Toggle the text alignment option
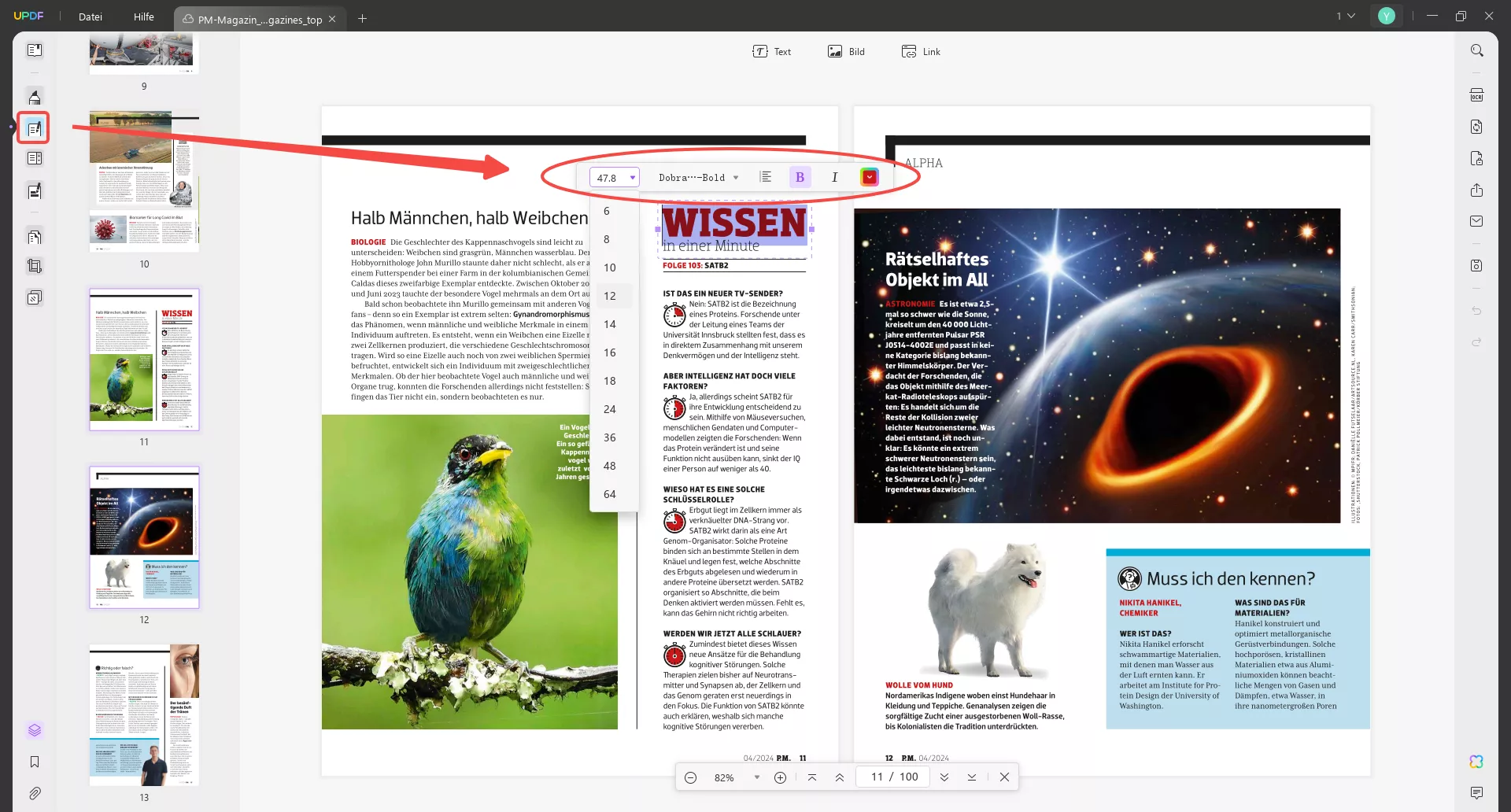1511x812 pixels. tap(767, 176)
